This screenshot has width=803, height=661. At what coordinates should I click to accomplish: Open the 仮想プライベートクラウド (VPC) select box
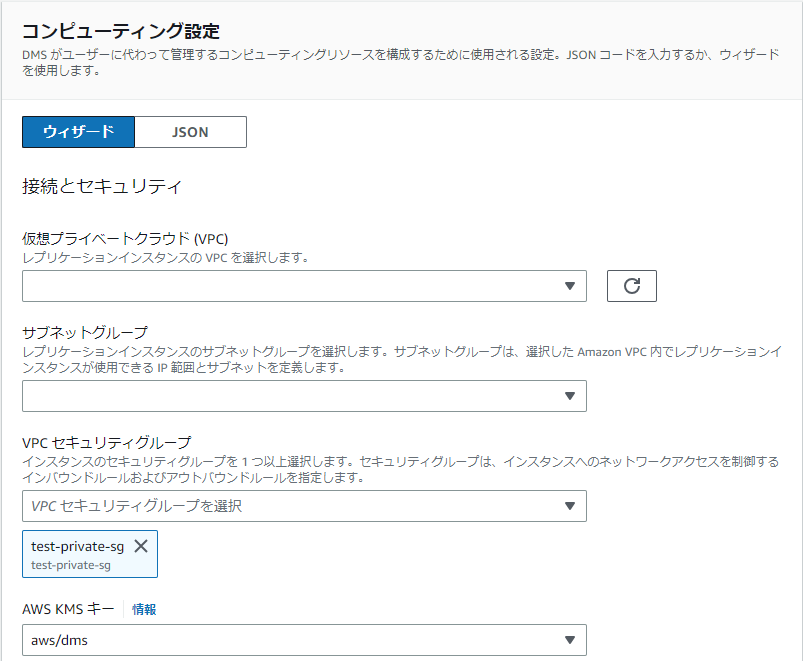304,286
